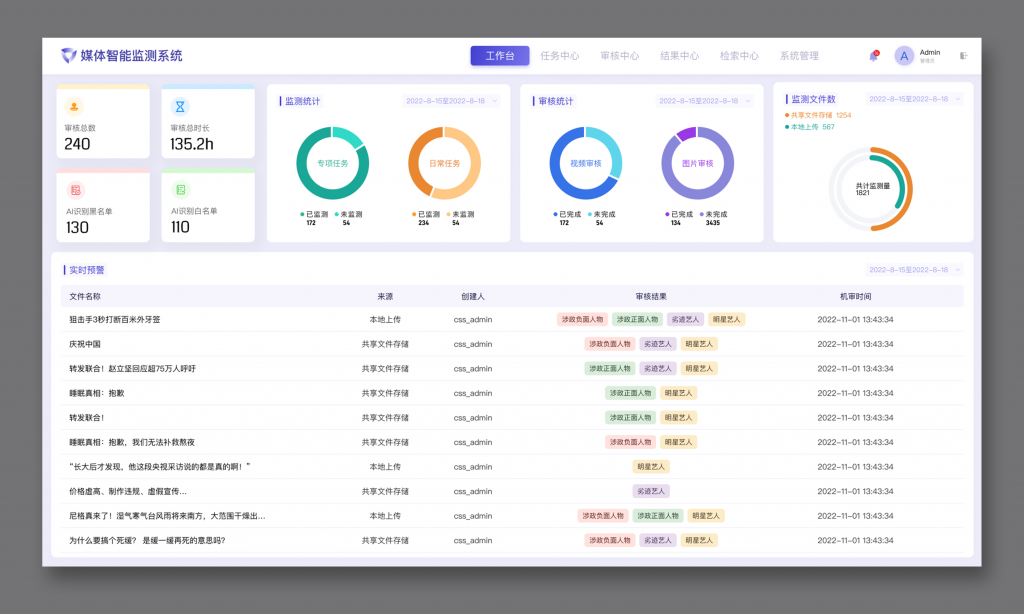The width and height of the screenshot is (1024, 614).
Task: Click the 图片审核 donut chart
Action: pyautogui.click(x=697, y=163)
